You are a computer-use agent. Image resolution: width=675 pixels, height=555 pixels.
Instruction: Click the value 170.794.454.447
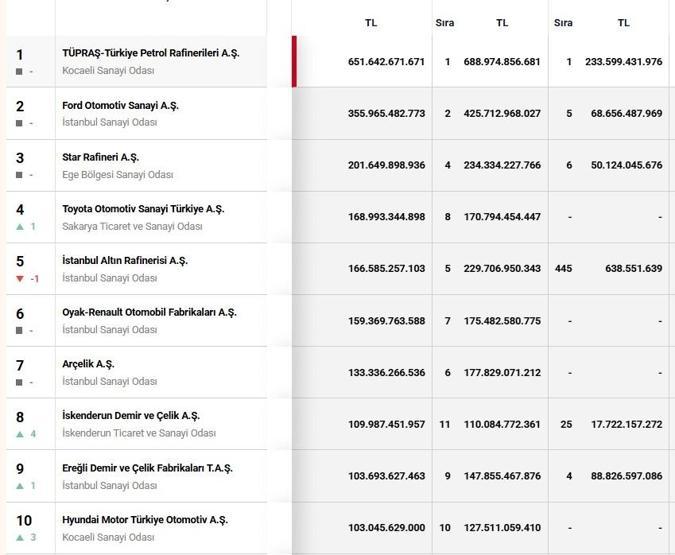coord(502,217)
